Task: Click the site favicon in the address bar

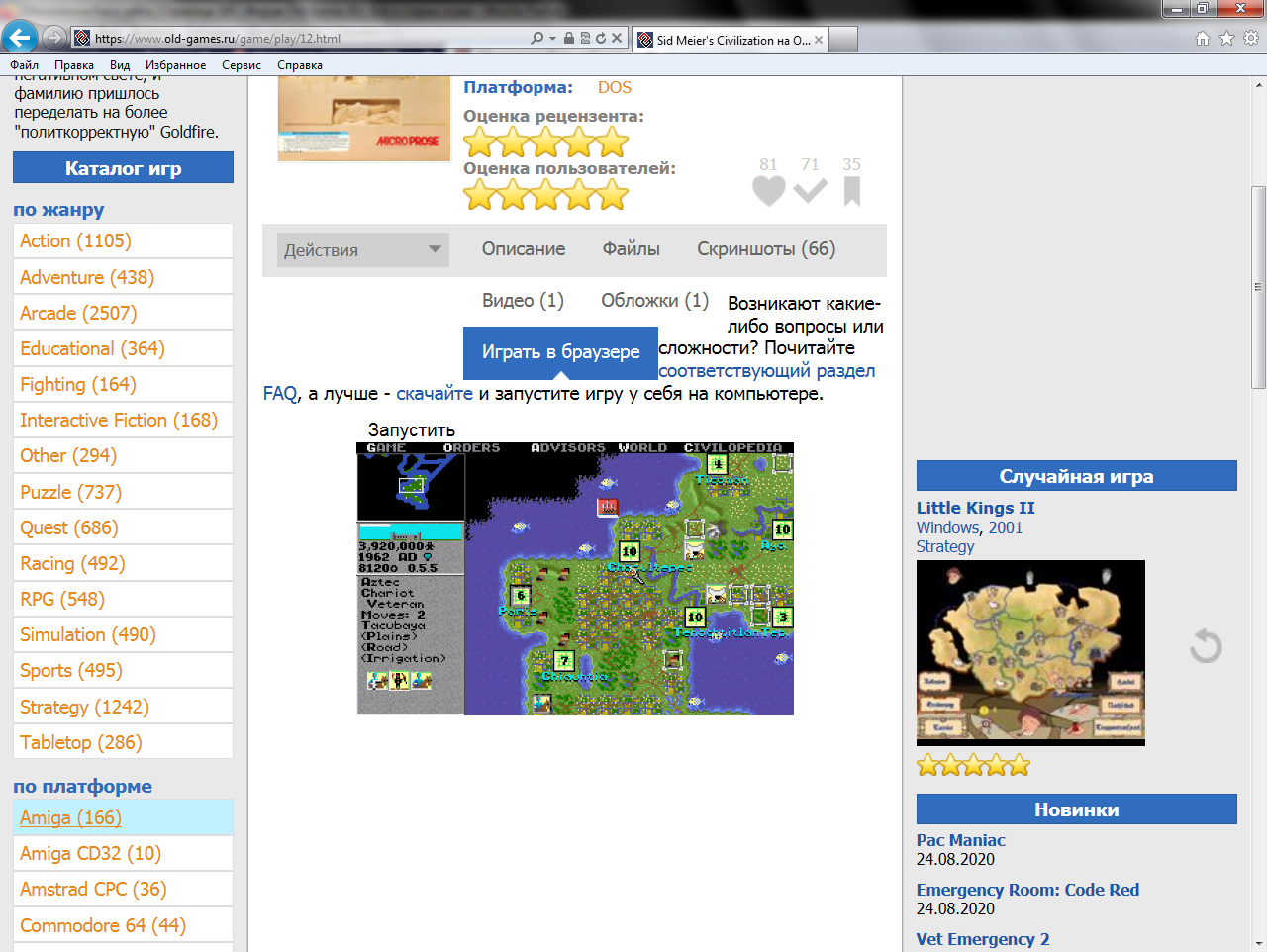Action: tap(83, 39)
